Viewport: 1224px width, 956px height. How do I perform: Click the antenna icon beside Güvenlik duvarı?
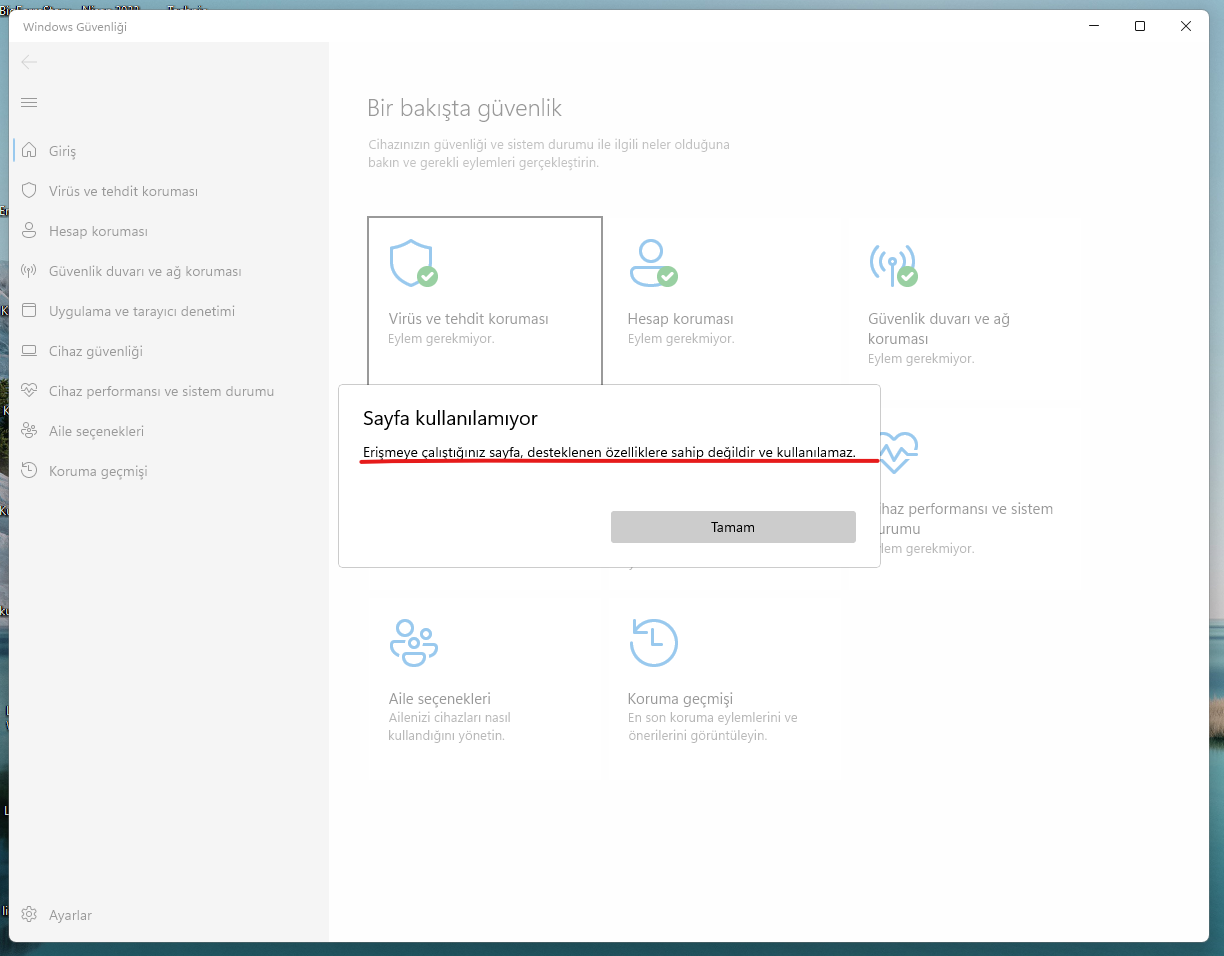pyautogui.click(x=29, y=271)
